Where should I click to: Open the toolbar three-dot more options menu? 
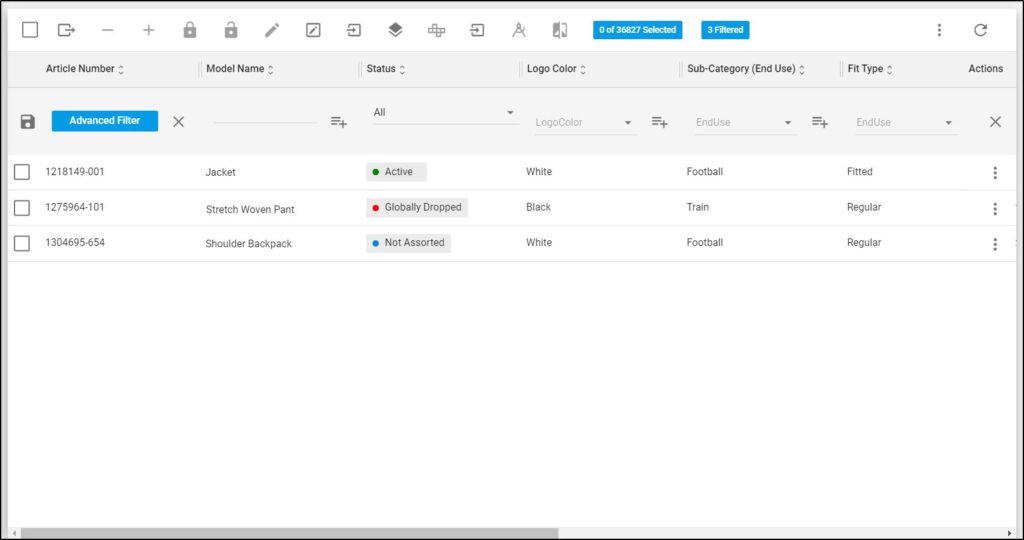pos(939,30)
